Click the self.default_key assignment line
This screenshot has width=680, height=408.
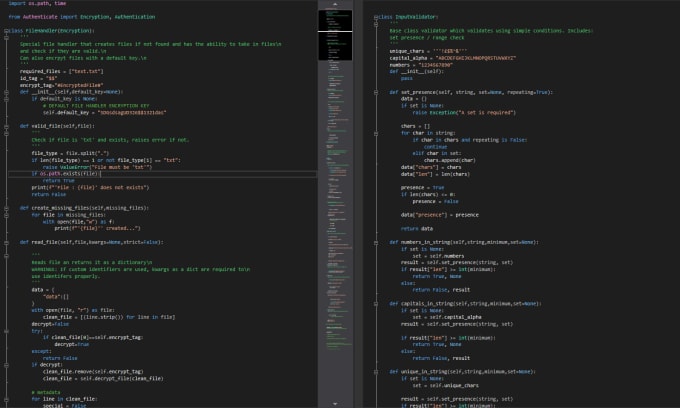(104, 113)
